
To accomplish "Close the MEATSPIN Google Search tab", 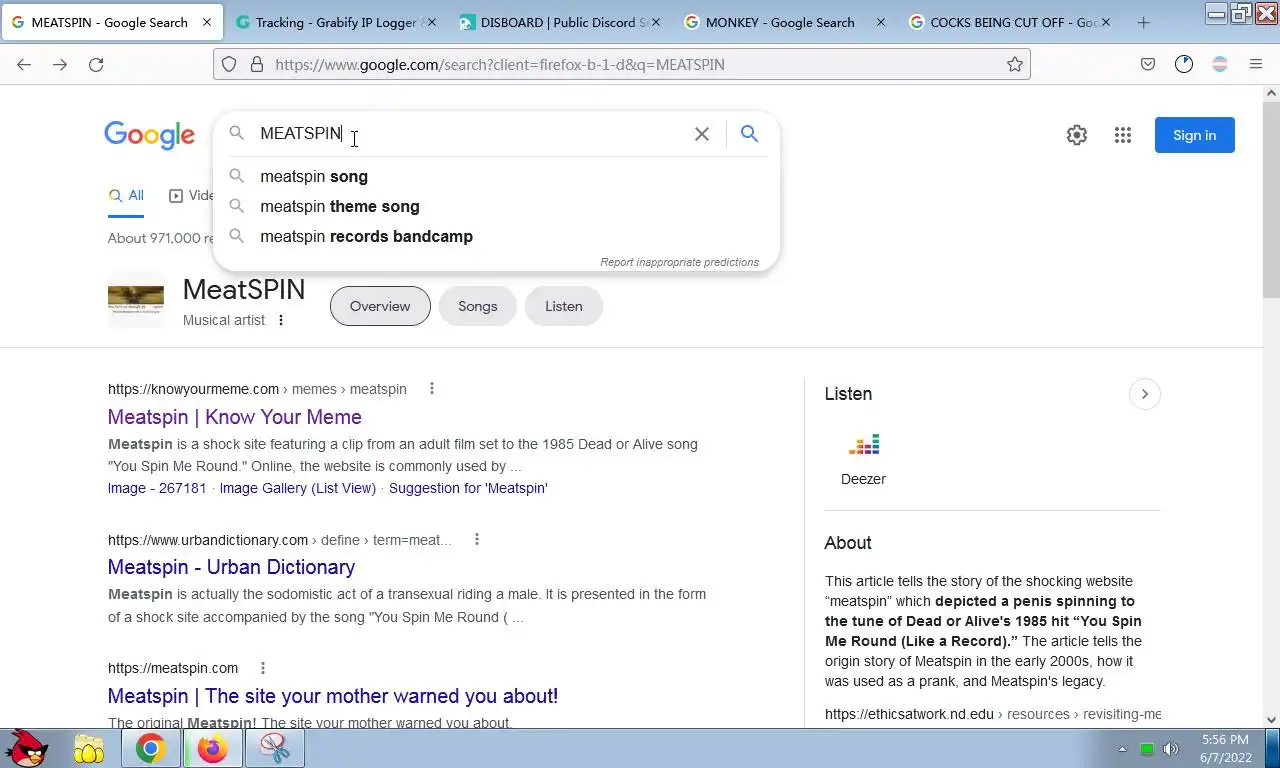I will tap(206, 22).
